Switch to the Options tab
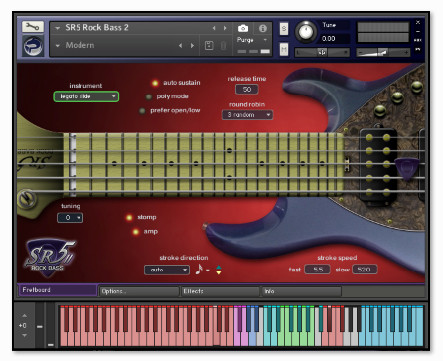This screenshot has width=443, height=361. (139, 291)
